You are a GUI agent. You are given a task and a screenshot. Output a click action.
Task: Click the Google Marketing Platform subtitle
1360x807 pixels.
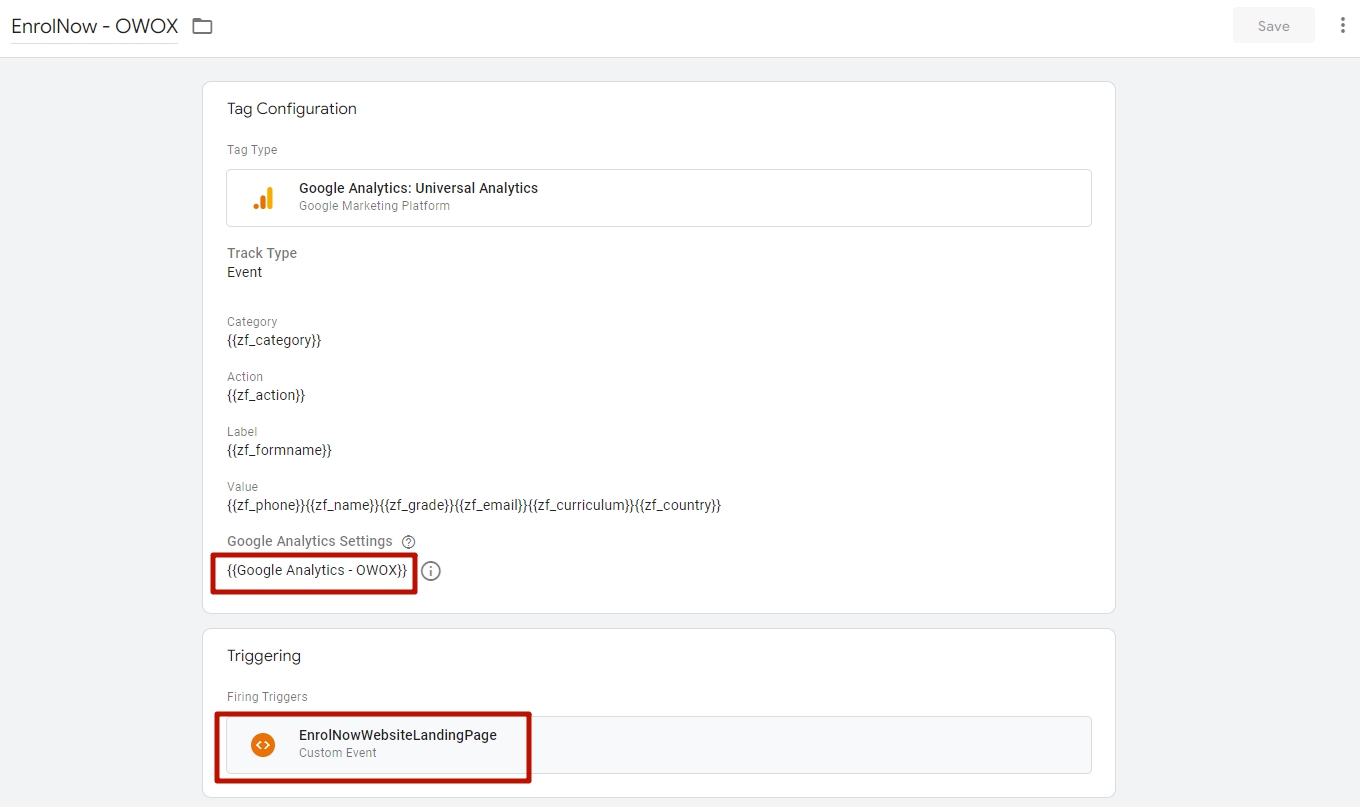tap(374, 206)
